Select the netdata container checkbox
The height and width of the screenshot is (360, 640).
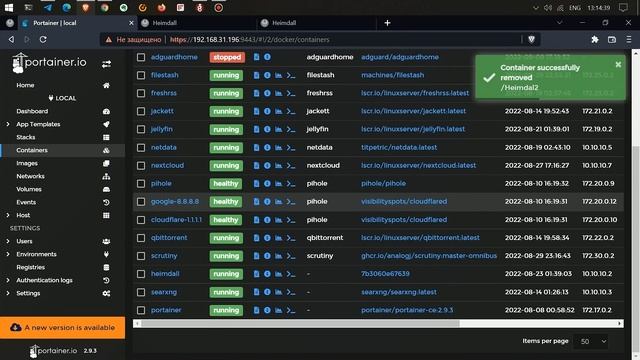click(x=141, y=147)
